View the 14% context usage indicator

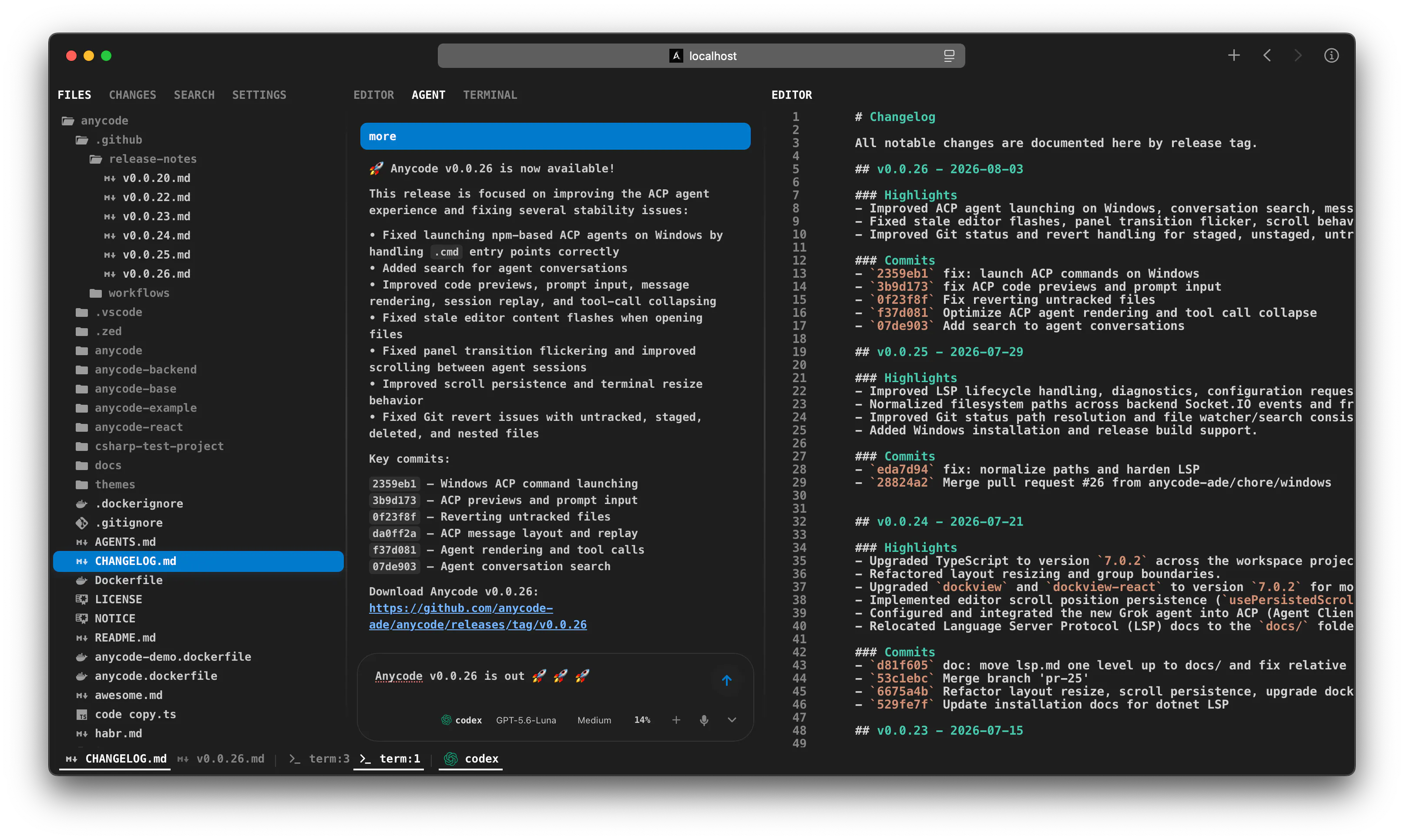(x=642, y=720)
